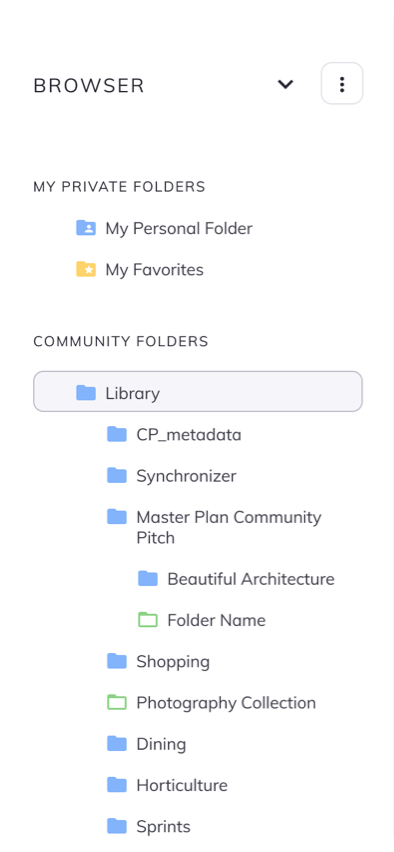The width and height of the screenshot is (394, 852).
Task: Open the Horticulture folder
Action: (182, 785)
